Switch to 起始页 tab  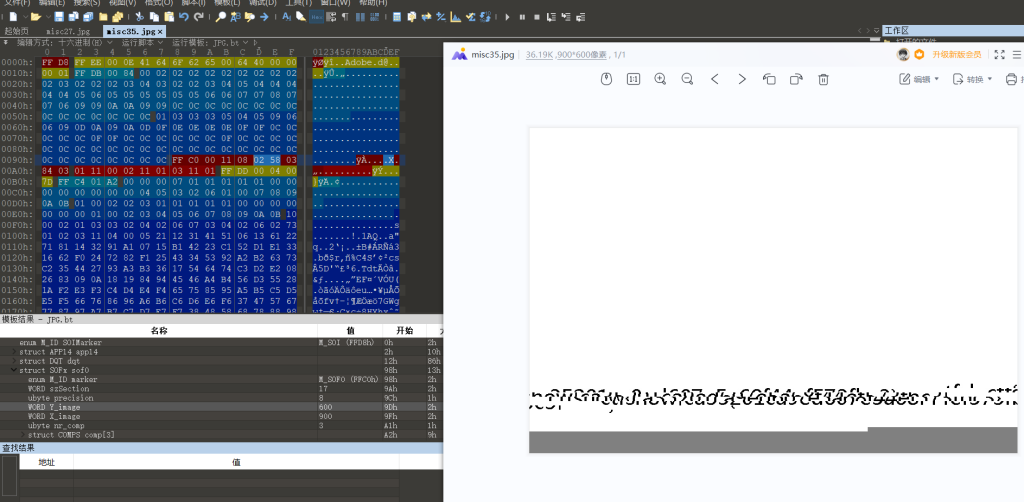(x=17, y=32)
